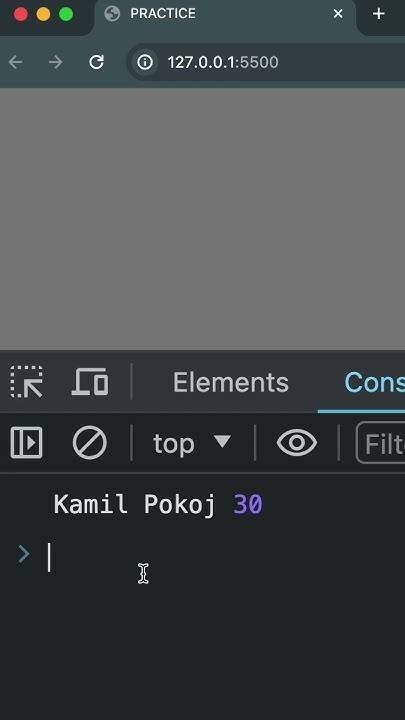The width and height of the screenshot is (405, 720).
Task: Open a new tab with plus button
Action: (378, 14)
